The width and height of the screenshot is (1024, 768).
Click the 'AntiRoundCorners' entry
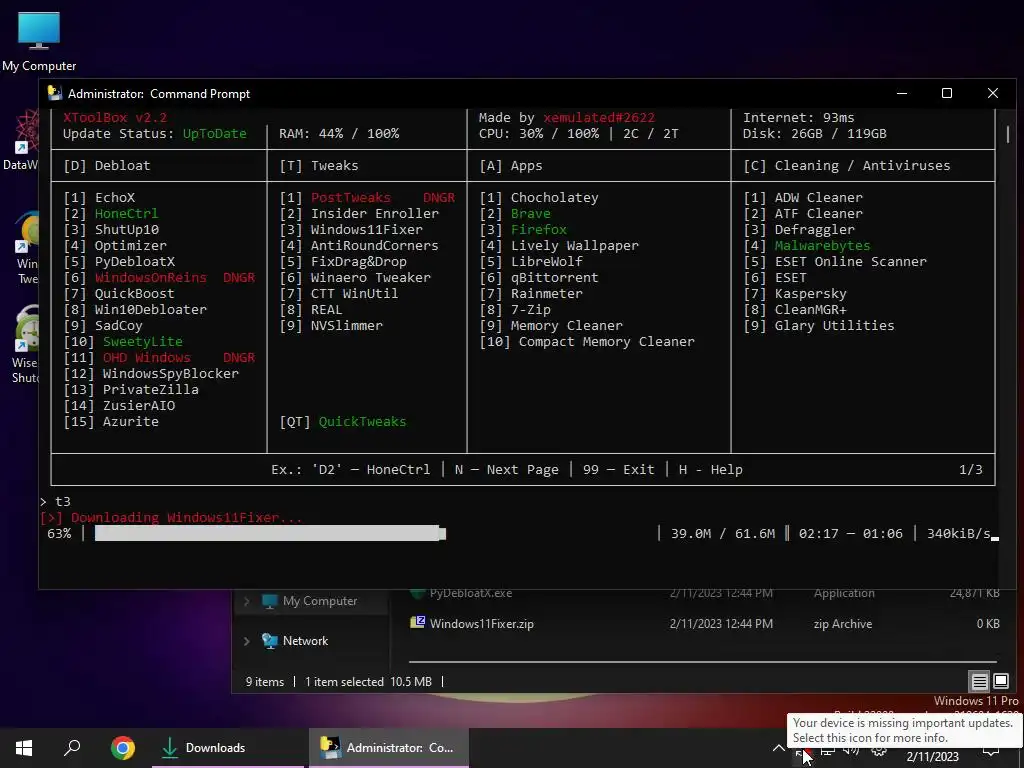375,246
